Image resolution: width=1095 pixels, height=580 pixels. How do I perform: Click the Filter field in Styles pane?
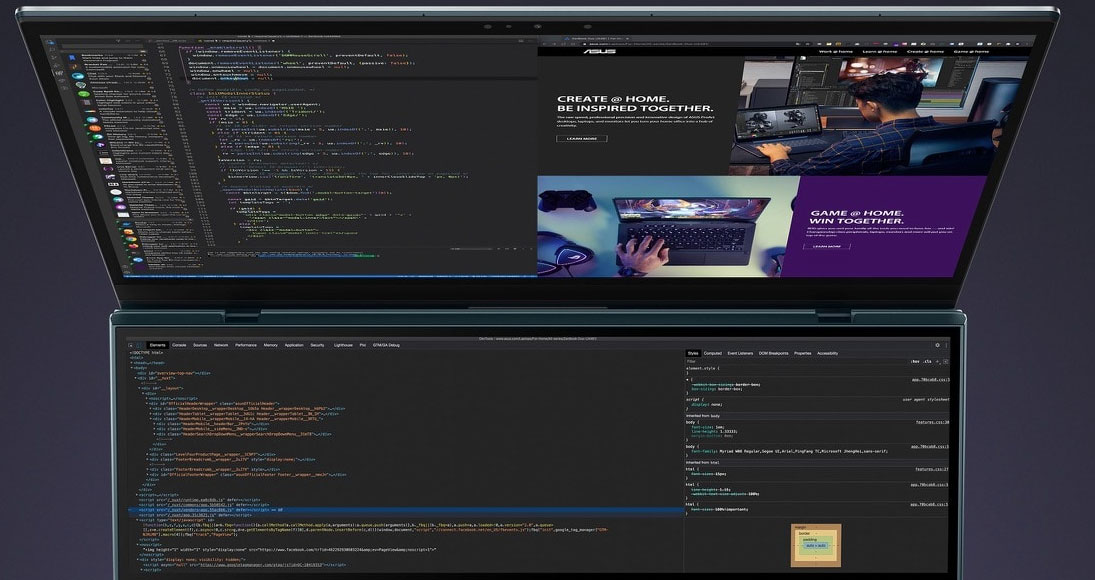796,362
